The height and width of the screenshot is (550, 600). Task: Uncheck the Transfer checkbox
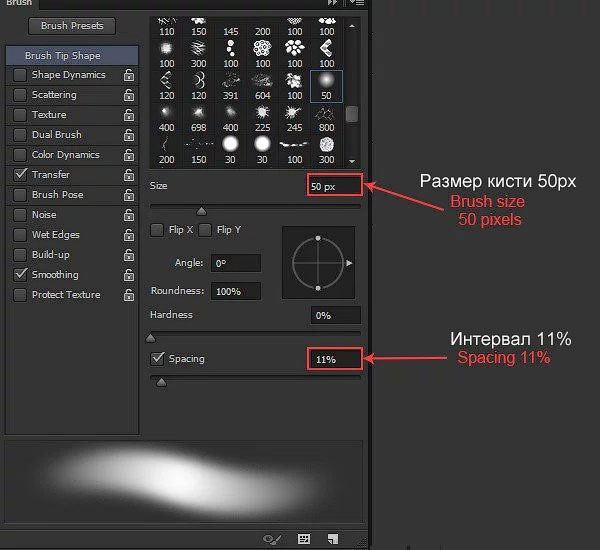(x=20, y=175)
